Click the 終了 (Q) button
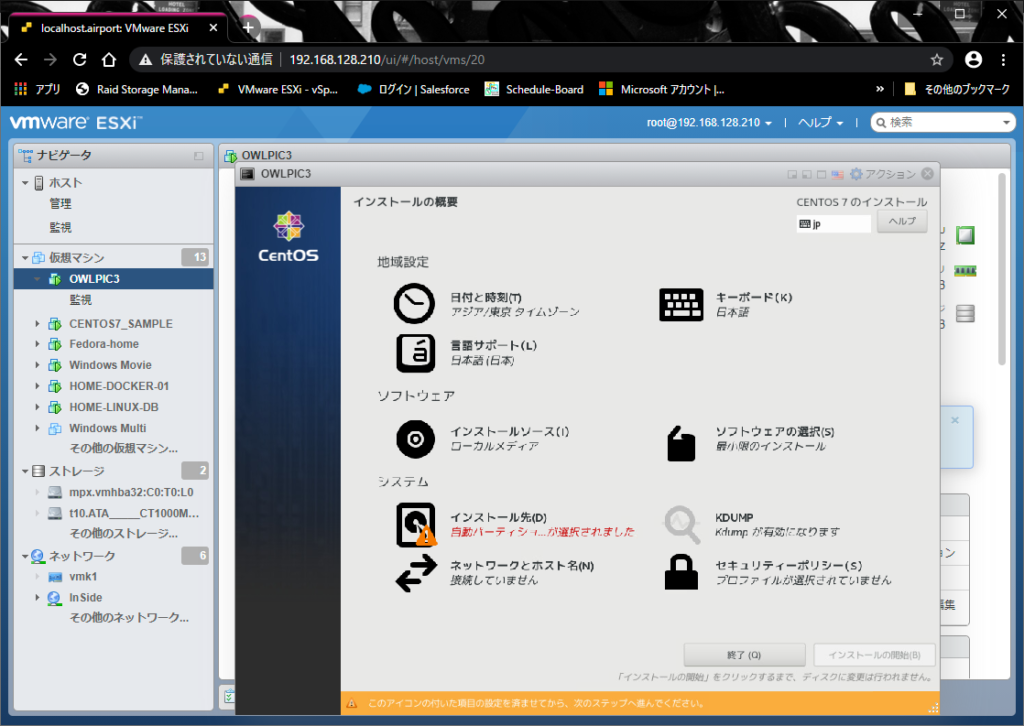The width and height of the screenshot is (1024, 726). click(x=744, y=654)
